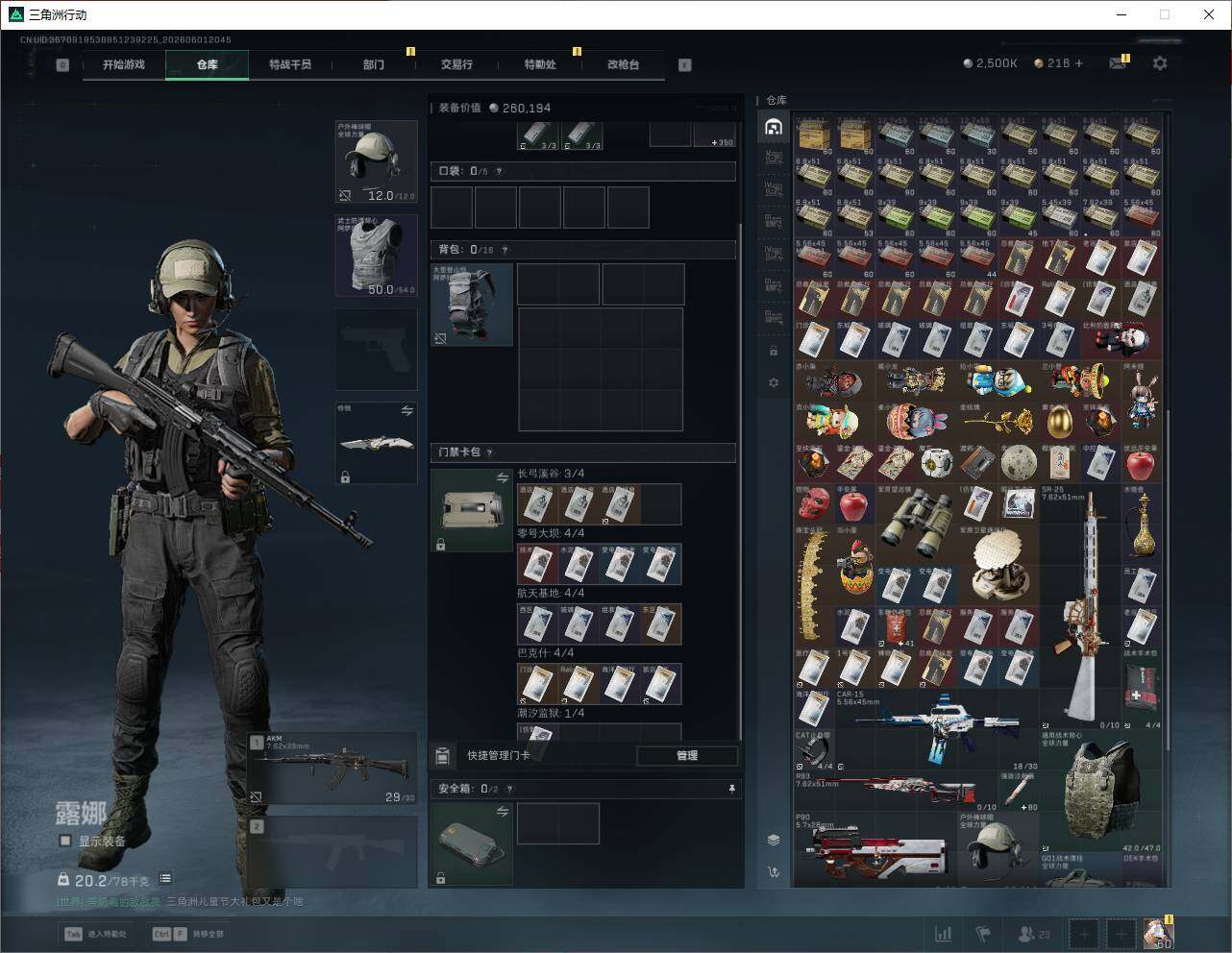Select the SR-25 rifle in warehouse

pyautogui.click(x=1080, y=607)
